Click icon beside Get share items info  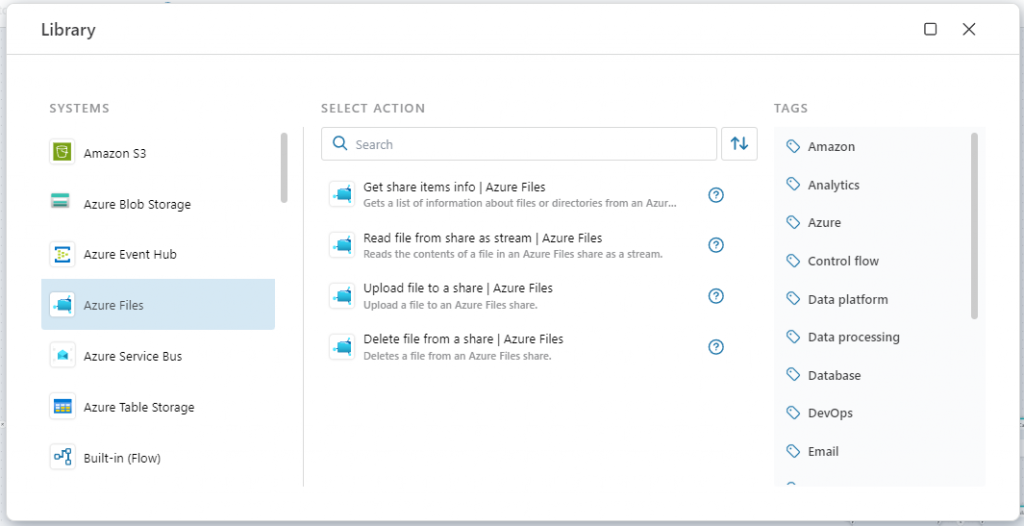click(342, 194)
